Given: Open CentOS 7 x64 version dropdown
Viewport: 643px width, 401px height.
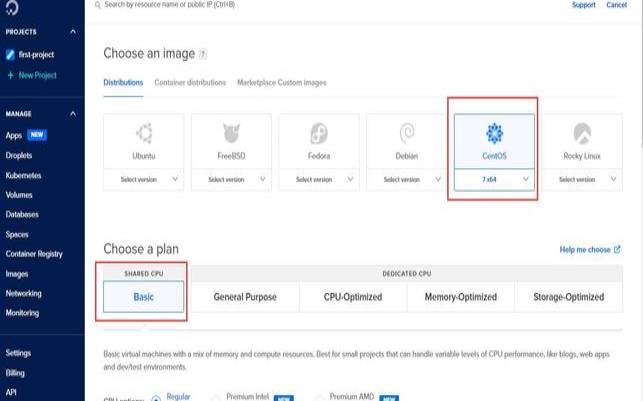Looking at the screenshot, I should [495, 180].
